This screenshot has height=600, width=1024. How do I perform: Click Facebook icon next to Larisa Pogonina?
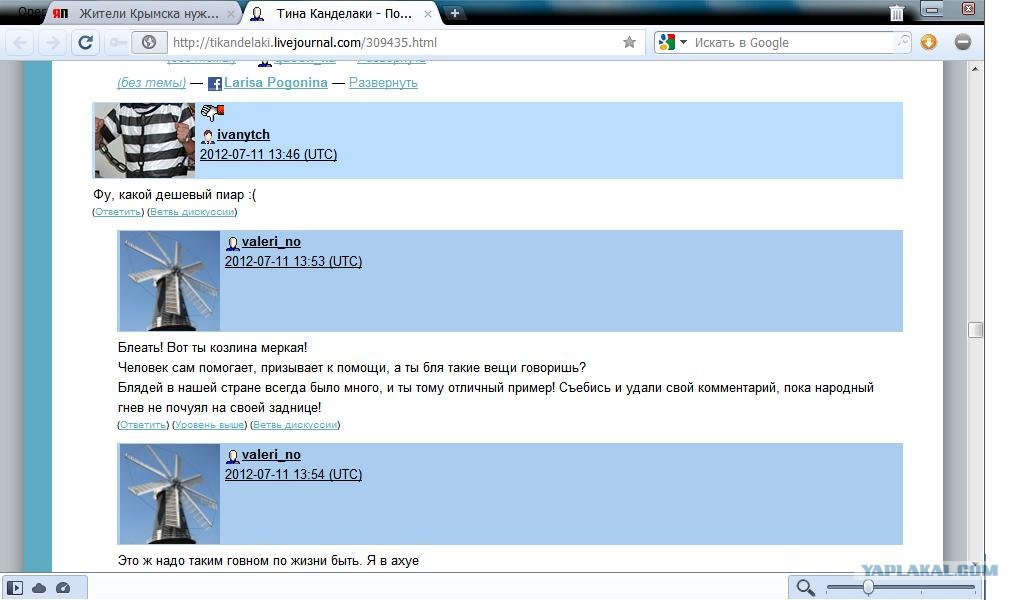214,84
